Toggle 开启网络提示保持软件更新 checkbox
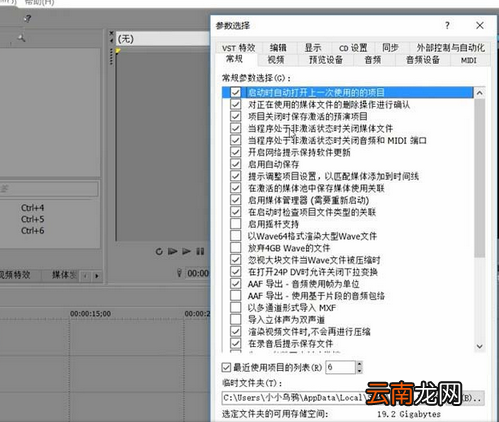Screen dimensions: 499x422 tap(235, 152)
